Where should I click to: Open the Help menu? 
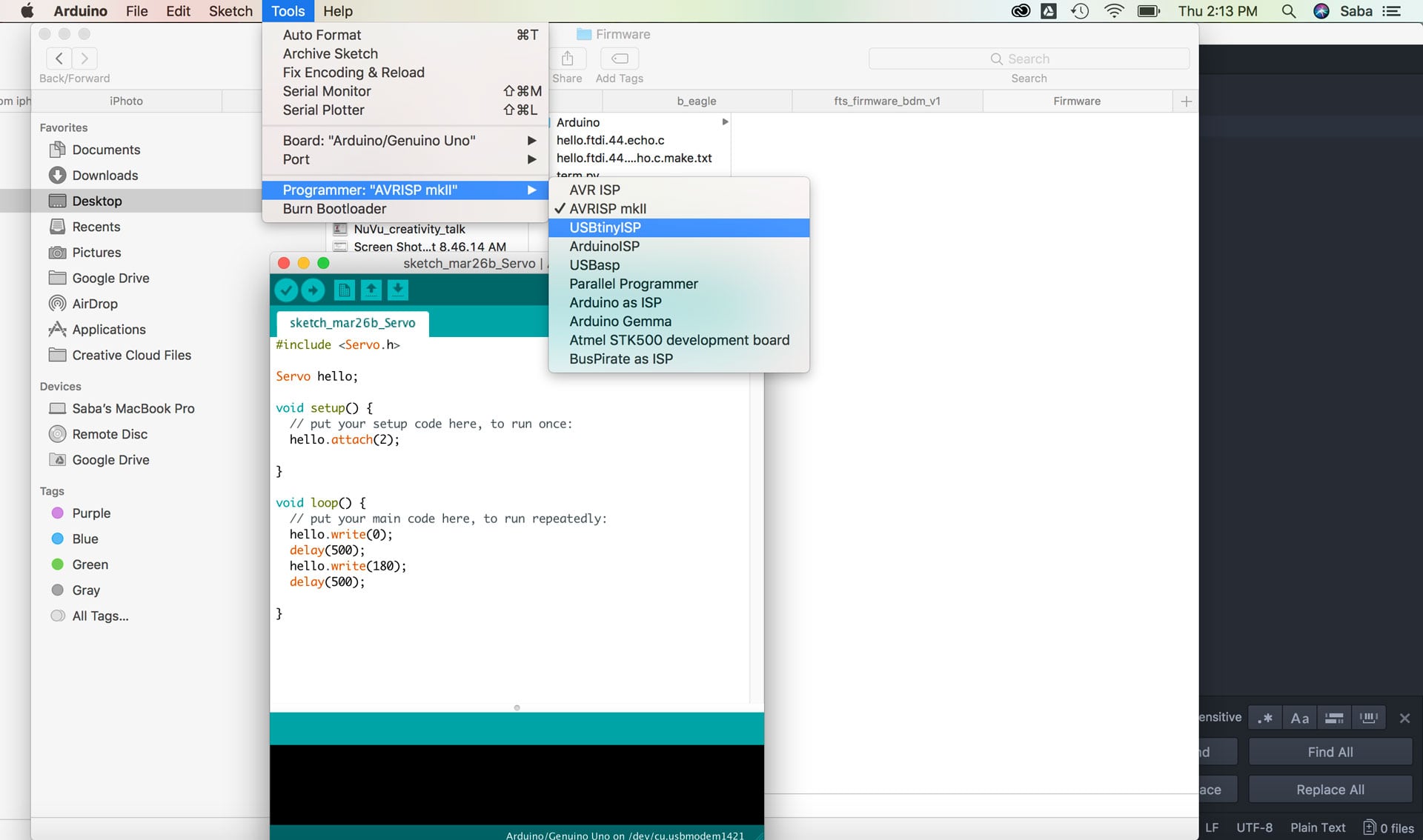click(338, 11)
